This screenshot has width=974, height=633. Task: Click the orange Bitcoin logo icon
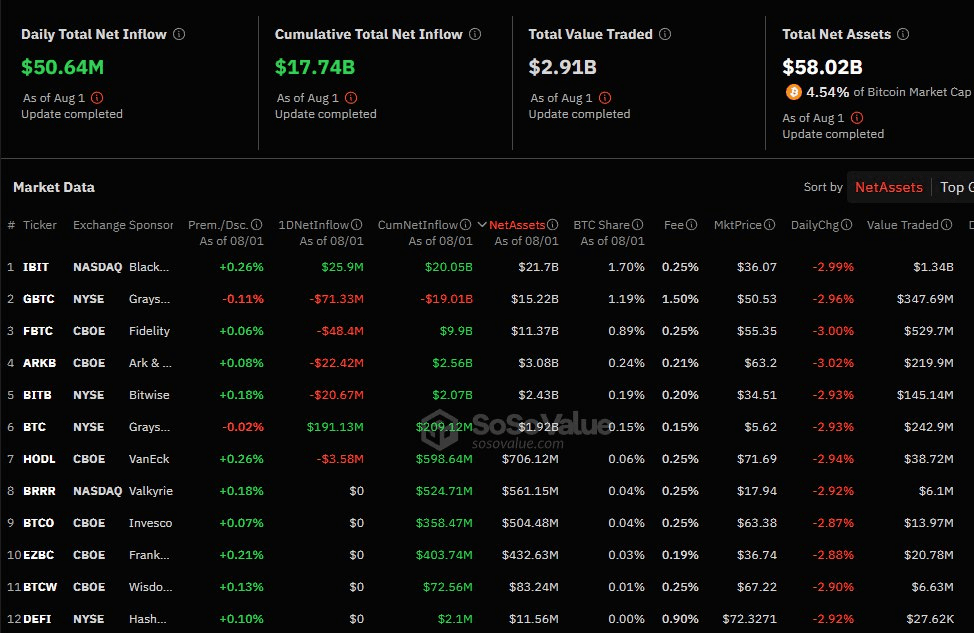tap(793, 92)
